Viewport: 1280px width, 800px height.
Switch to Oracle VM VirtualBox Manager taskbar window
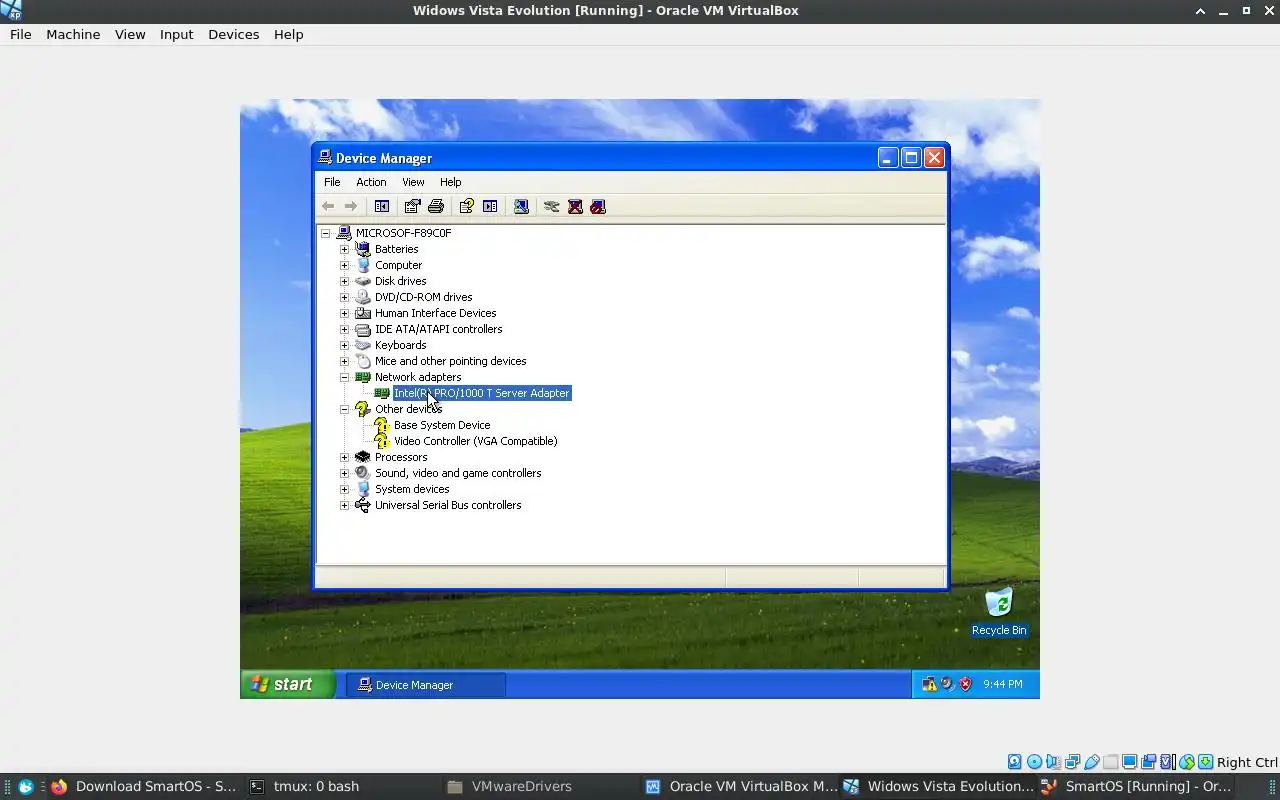pos(741,786)
